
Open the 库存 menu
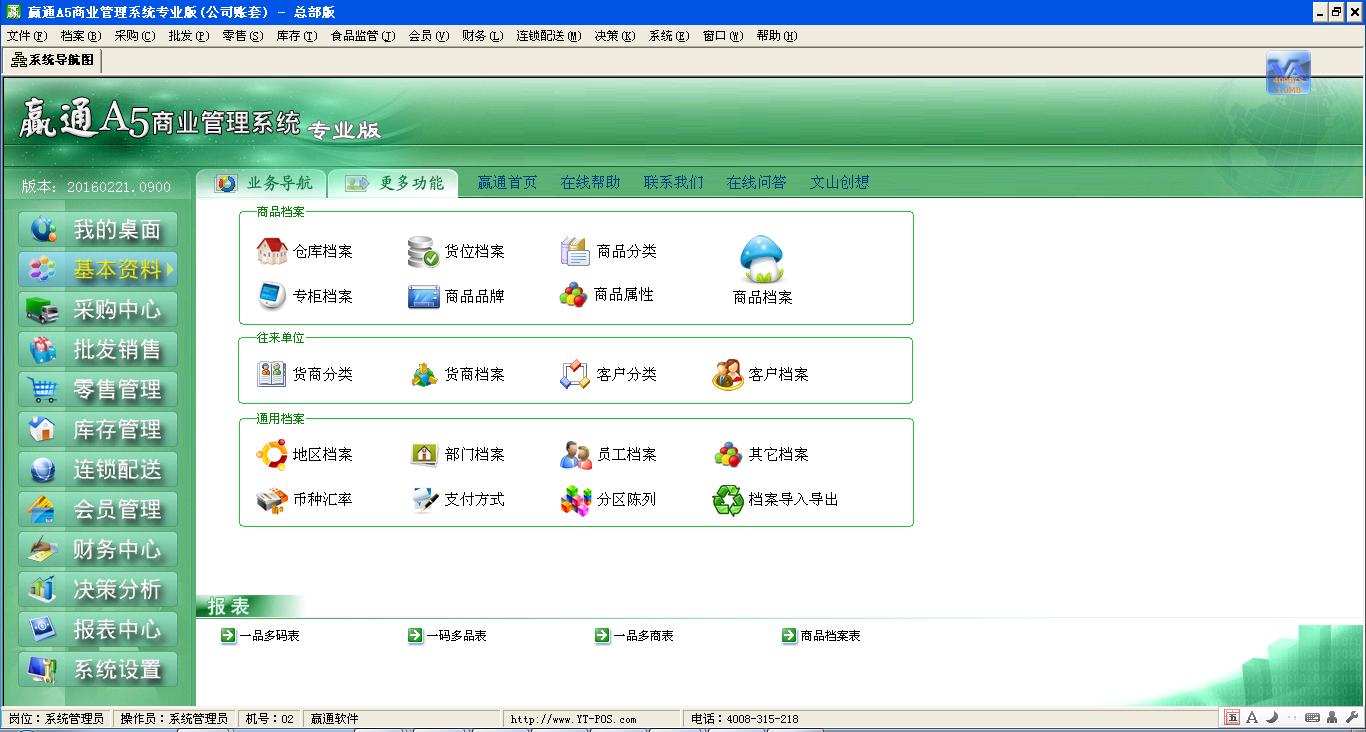tap(297, 35)
